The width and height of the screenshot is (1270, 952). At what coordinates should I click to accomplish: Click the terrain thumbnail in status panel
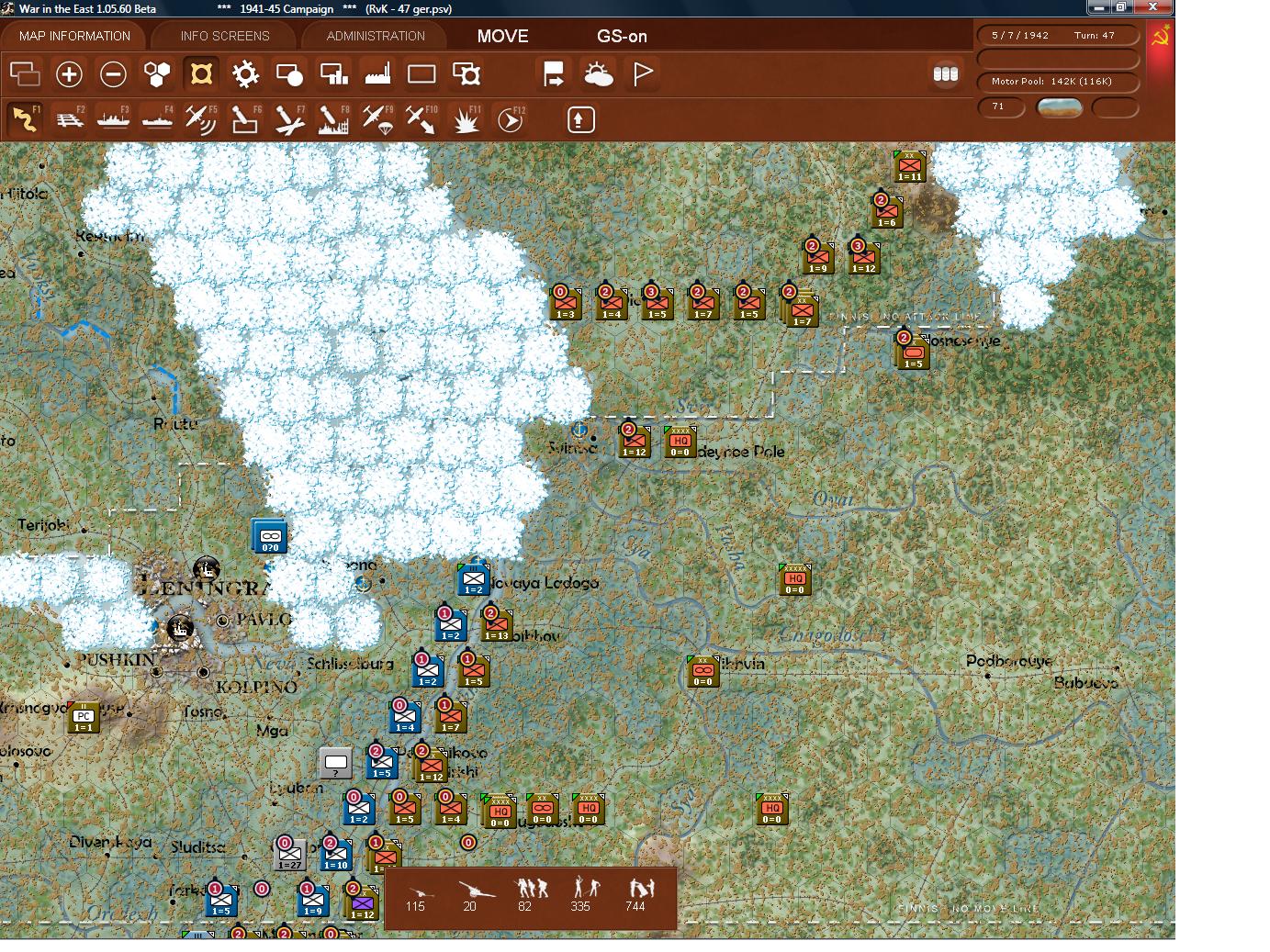1059,107
